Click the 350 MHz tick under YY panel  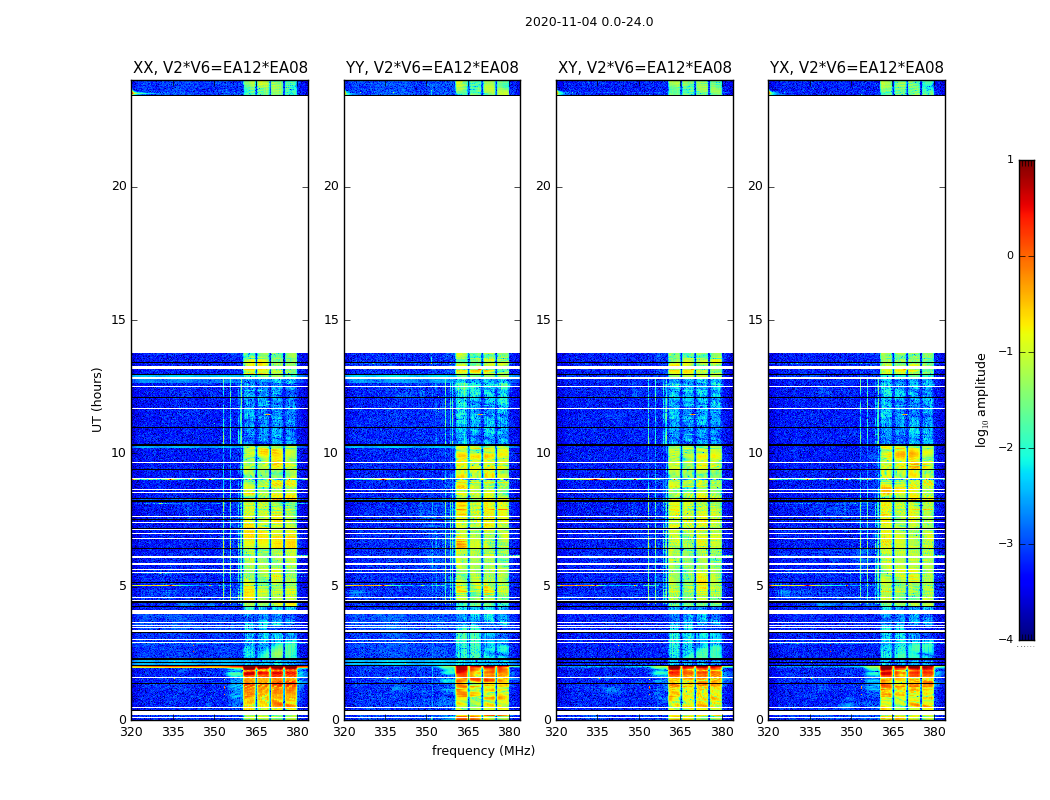click(x=427, y=732)
